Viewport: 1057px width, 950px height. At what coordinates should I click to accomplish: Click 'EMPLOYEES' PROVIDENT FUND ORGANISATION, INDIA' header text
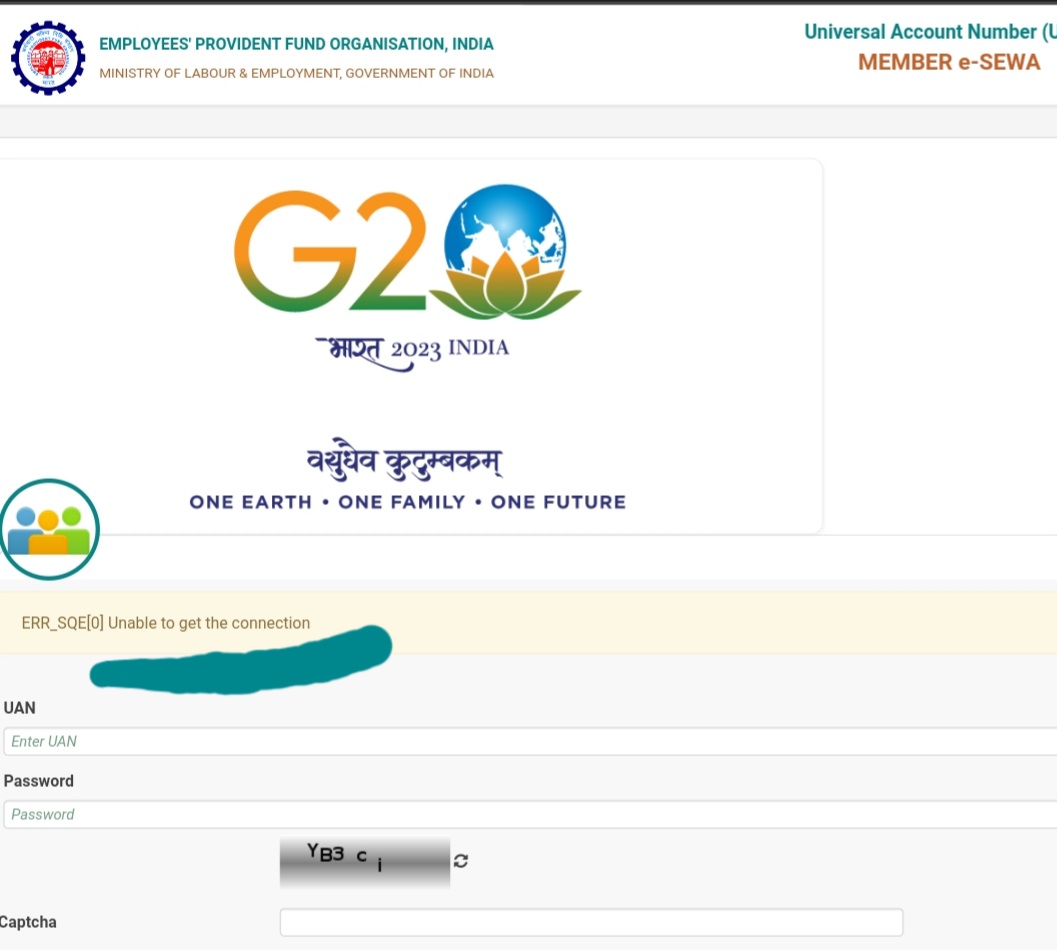pos(297,44)
